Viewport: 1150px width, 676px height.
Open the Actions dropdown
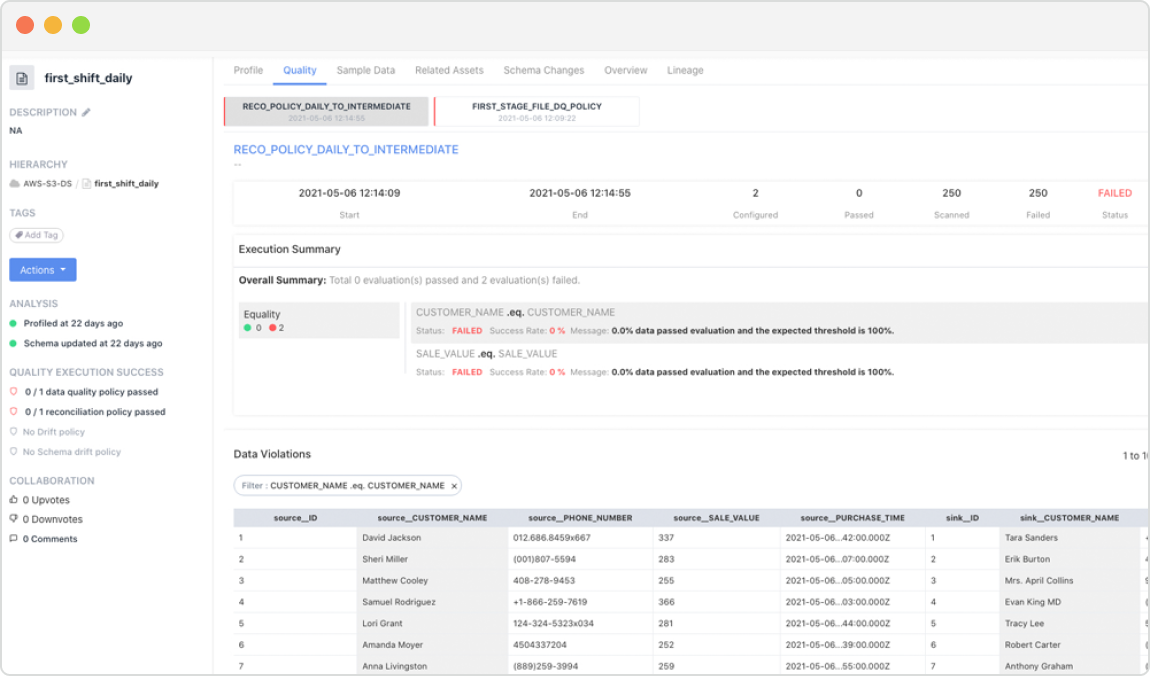(42, 269)
